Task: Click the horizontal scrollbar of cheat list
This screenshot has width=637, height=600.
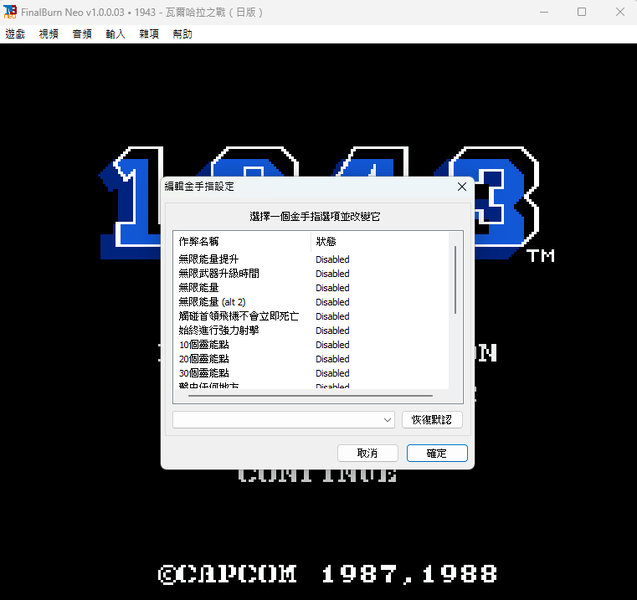Action: coord(311,395)
